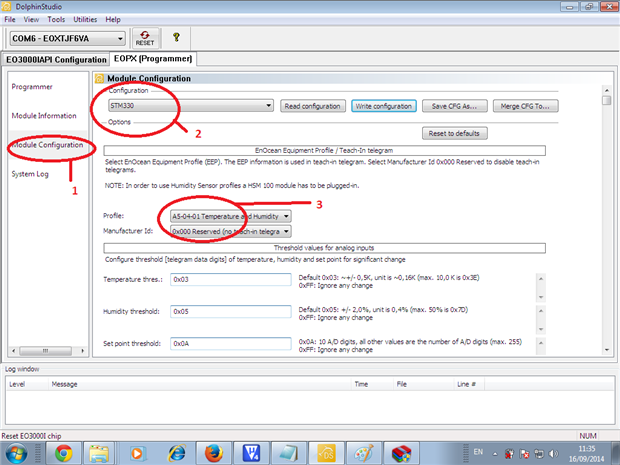The image size is (620, 465).
Task: Open Windows Explorer folder icon in taskbar
Action: (100, 453)
